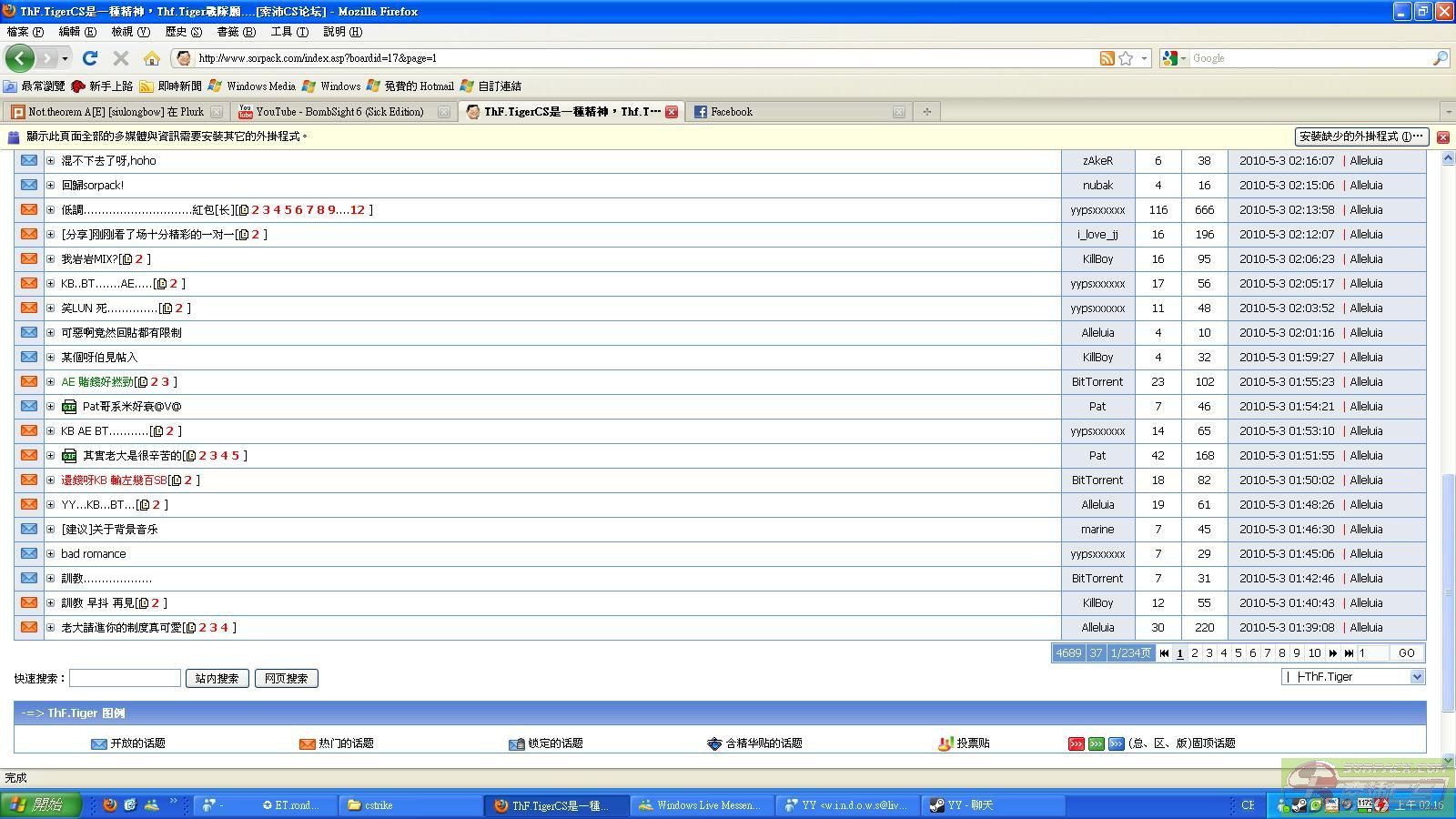The width and height of the screenshot is (1456, 819).
Task: Open a new tab with plus button
Action: (926, 112)
